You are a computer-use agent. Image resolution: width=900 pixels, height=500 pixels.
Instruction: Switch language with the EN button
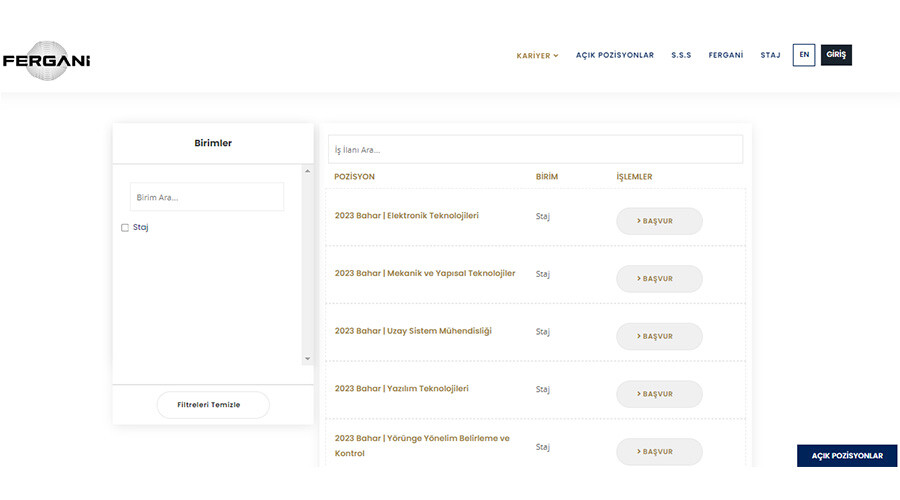pos(804,55)
